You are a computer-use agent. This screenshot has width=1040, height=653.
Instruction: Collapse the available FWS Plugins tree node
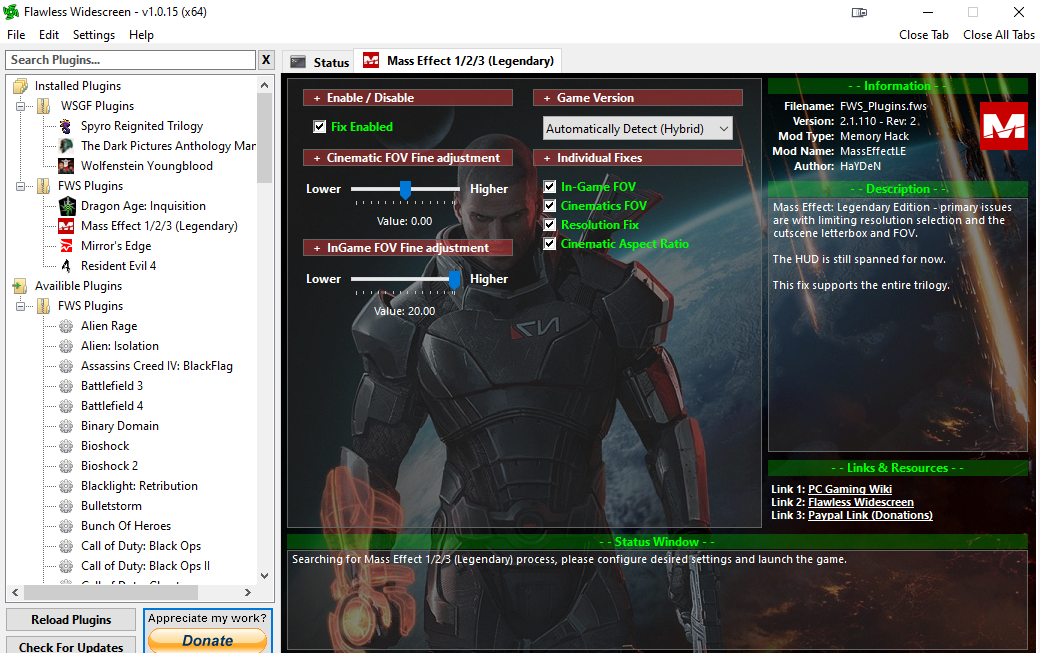click(21, 306)
